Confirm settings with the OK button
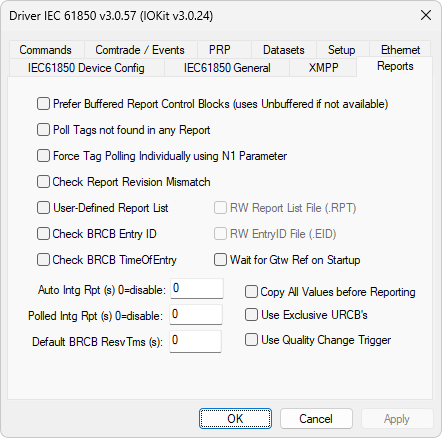 tap(235, 419)
